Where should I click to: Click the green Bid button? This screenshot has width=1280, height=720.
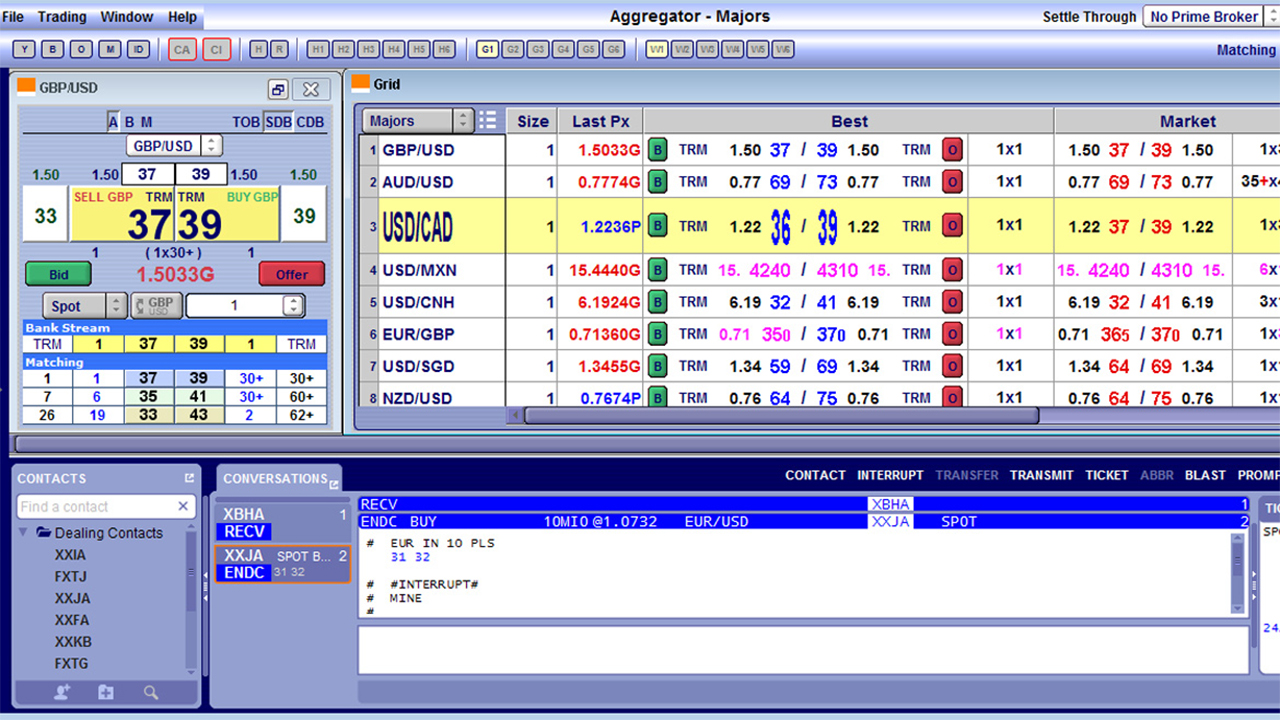(58, 274)
